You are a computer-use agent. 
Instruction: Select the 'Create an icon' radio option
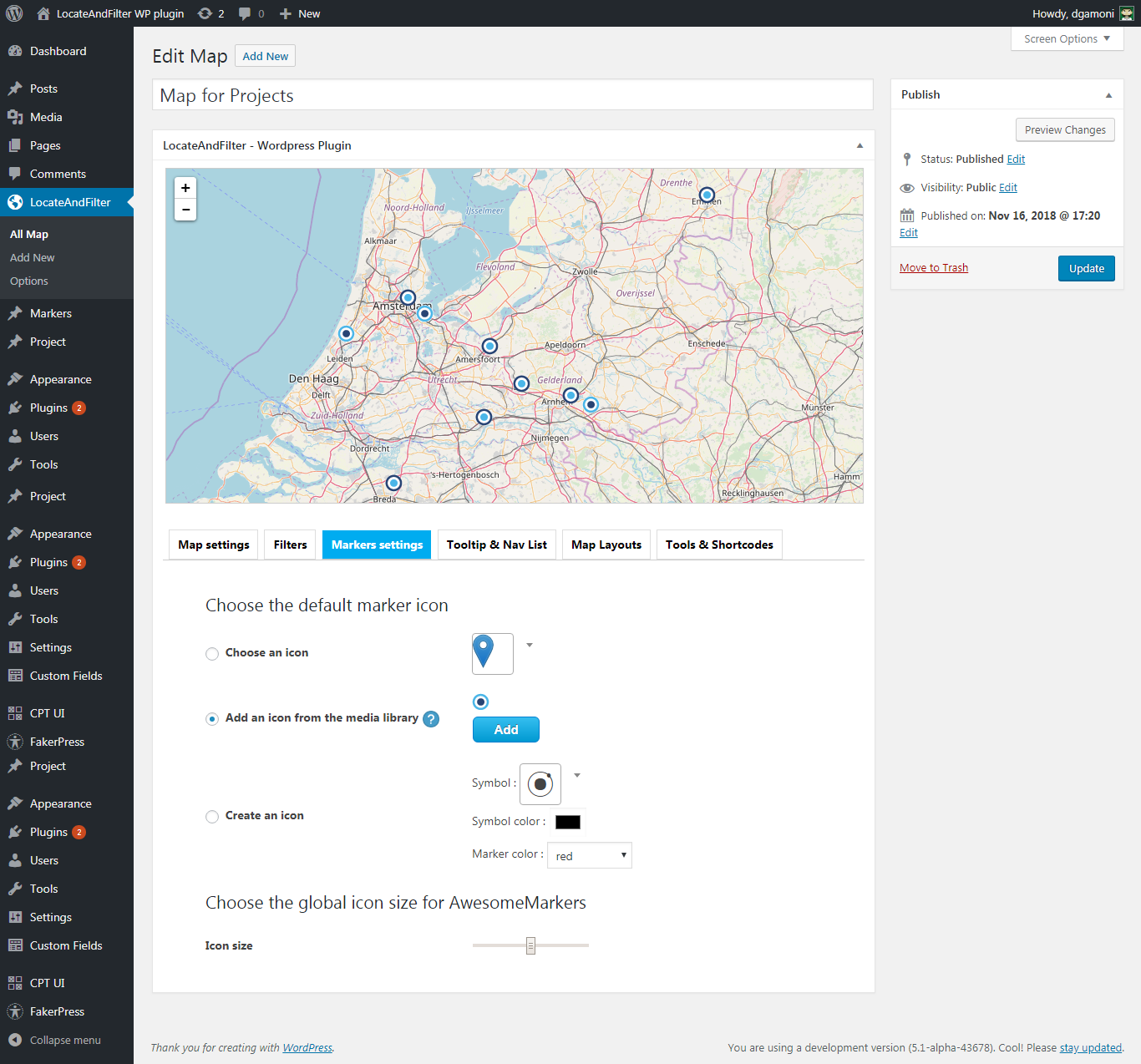tap(212, 817)
